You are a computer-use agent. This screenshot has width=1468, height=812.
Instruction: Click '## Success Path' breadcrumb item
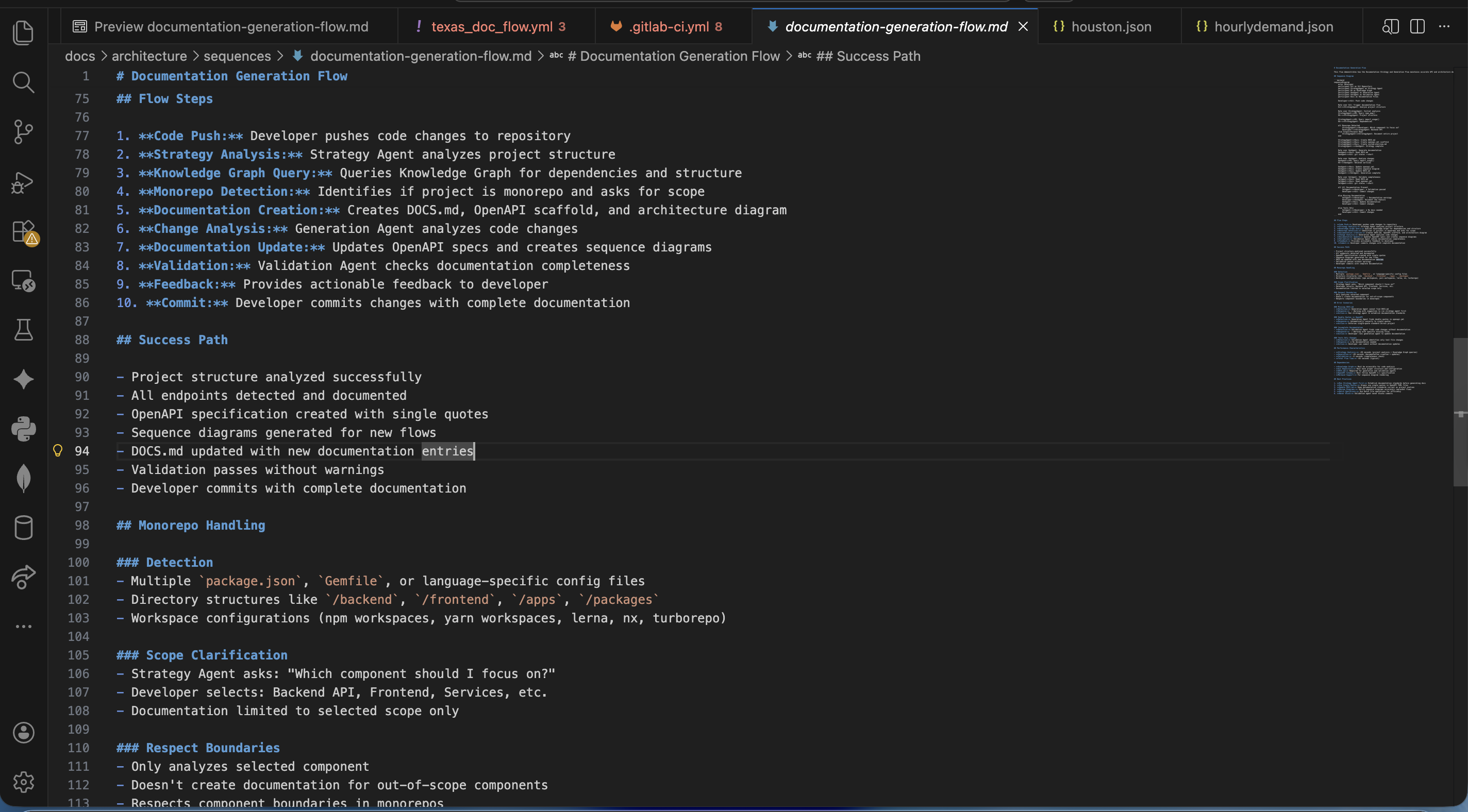point(868,56)
